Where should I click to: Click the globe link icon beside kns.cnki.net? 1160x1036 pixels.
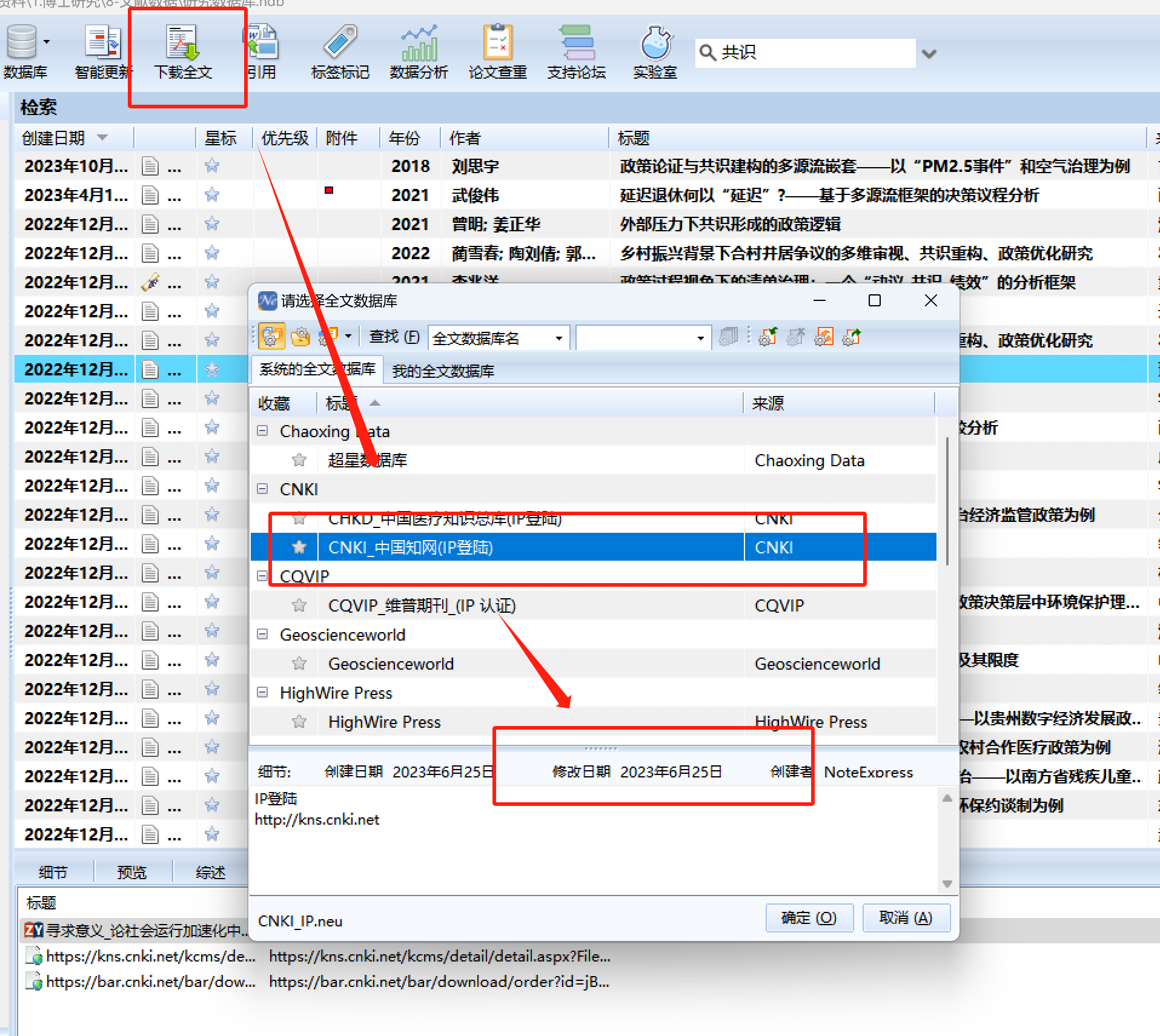click(x=35, y=956)
